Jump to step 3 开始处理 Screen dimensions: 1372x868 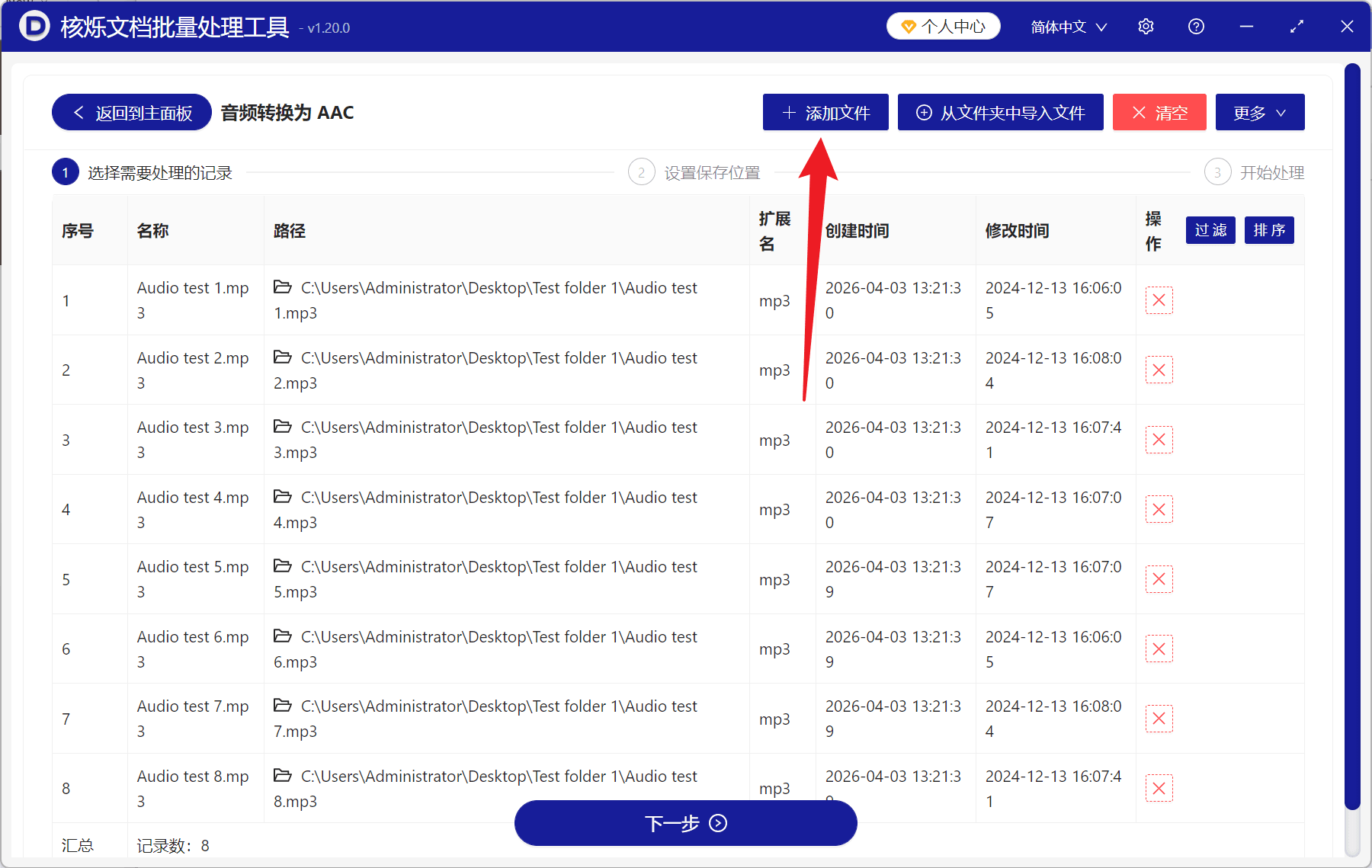(1255, 173)
